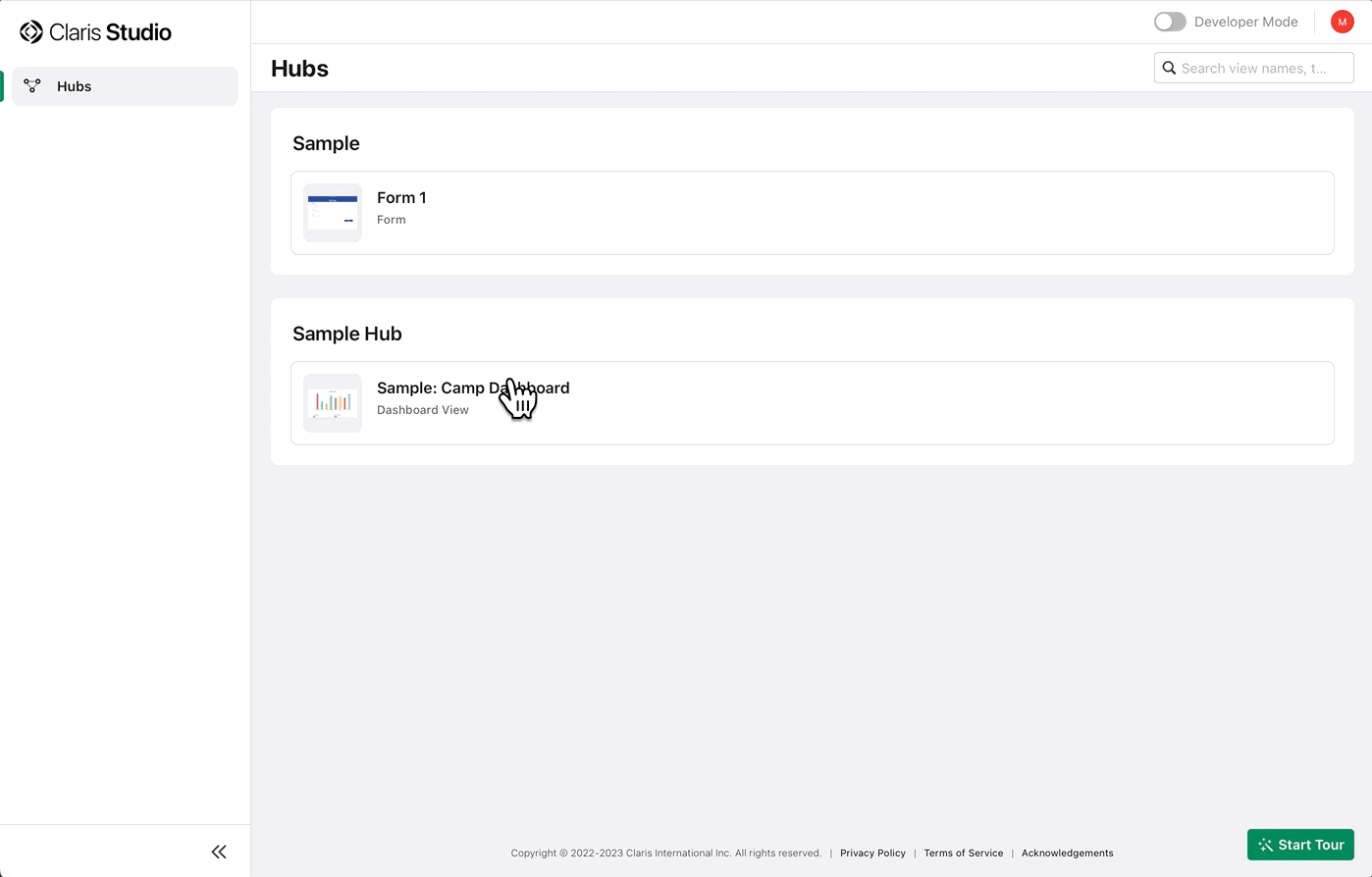
Task: Click the Claris Studio logo icon
Action: 31,32
